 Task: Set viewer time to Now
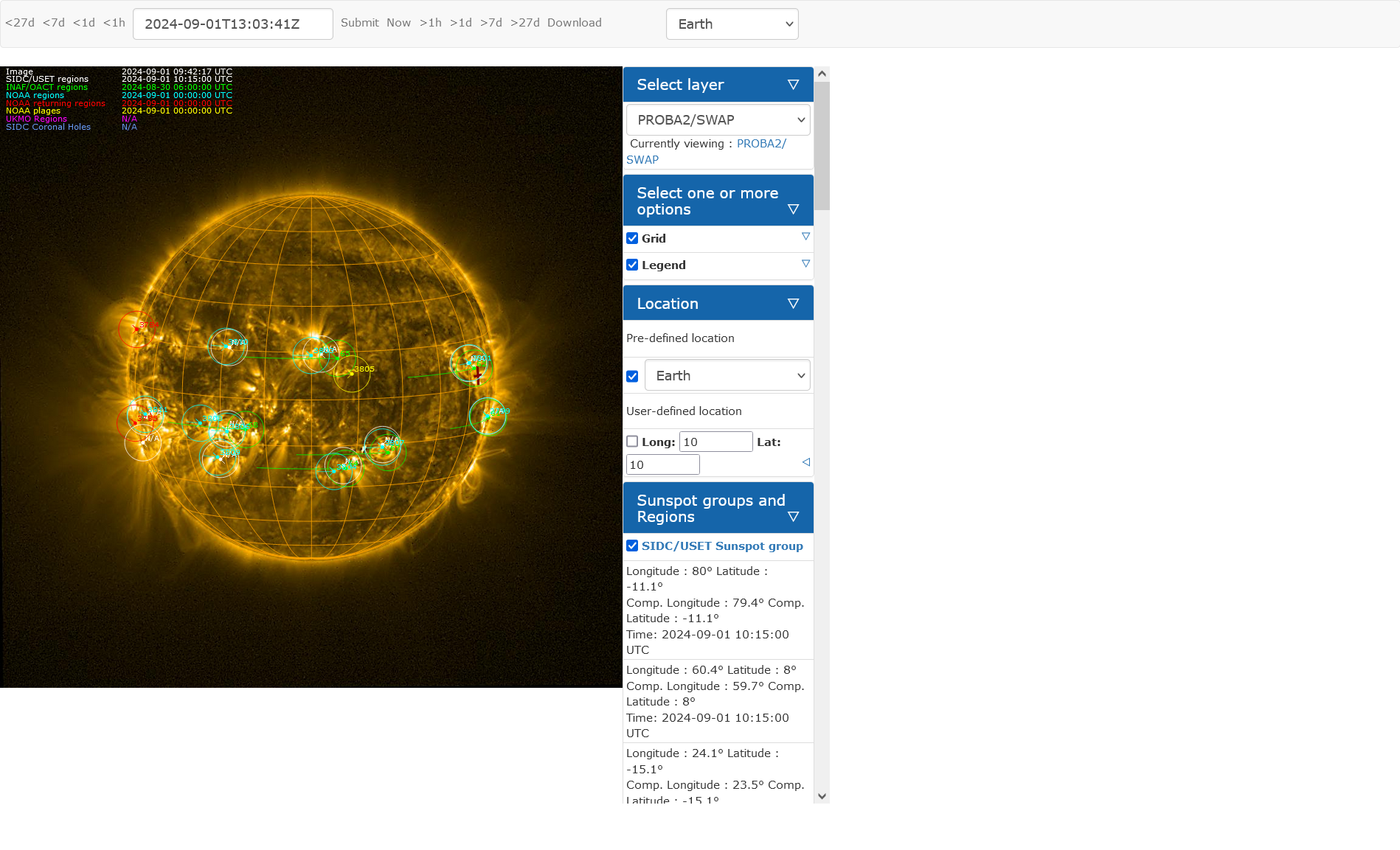click(x=398, y=23)
